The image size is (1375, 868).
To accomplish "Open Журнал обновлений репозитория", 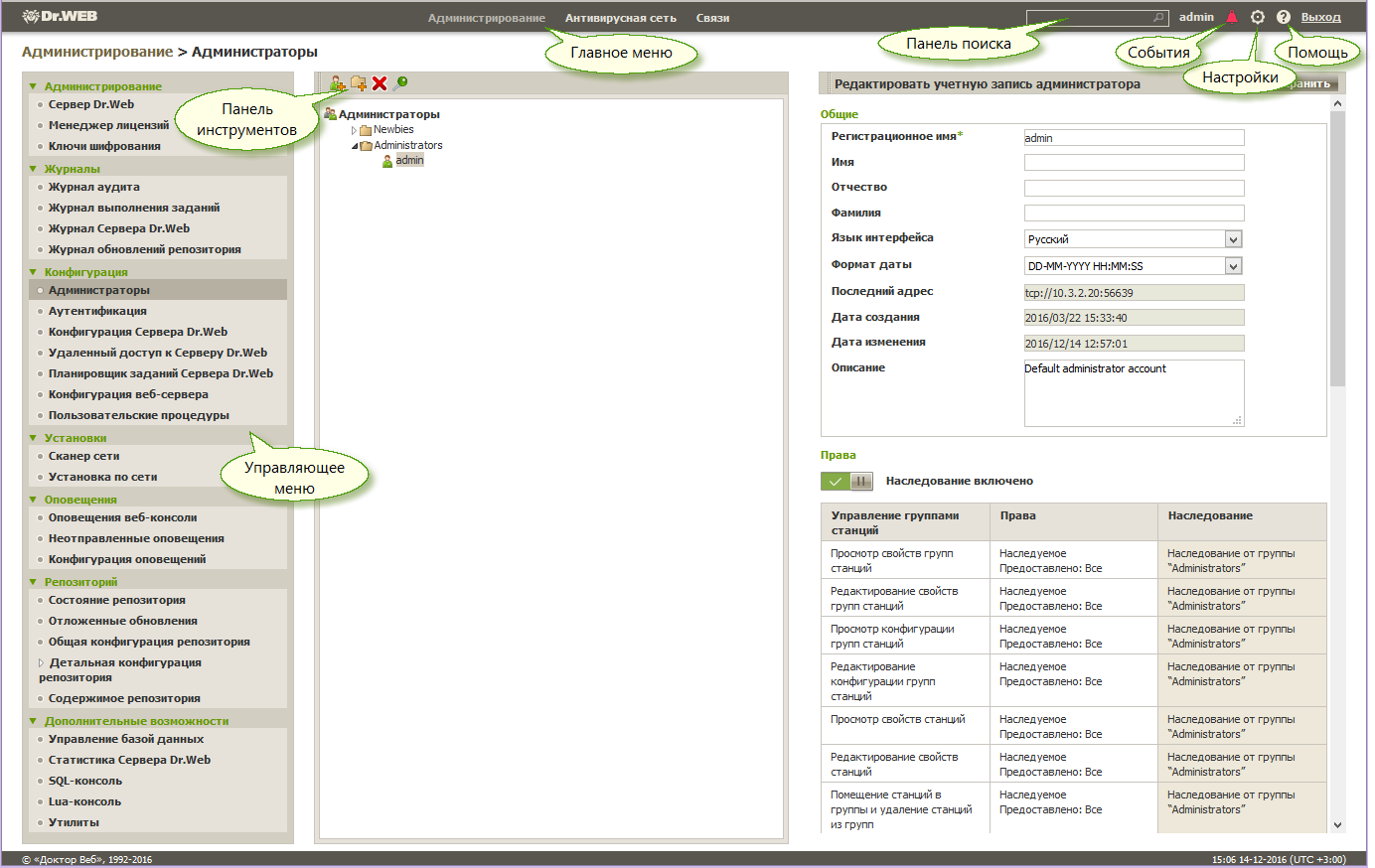I will click(145, 249).
